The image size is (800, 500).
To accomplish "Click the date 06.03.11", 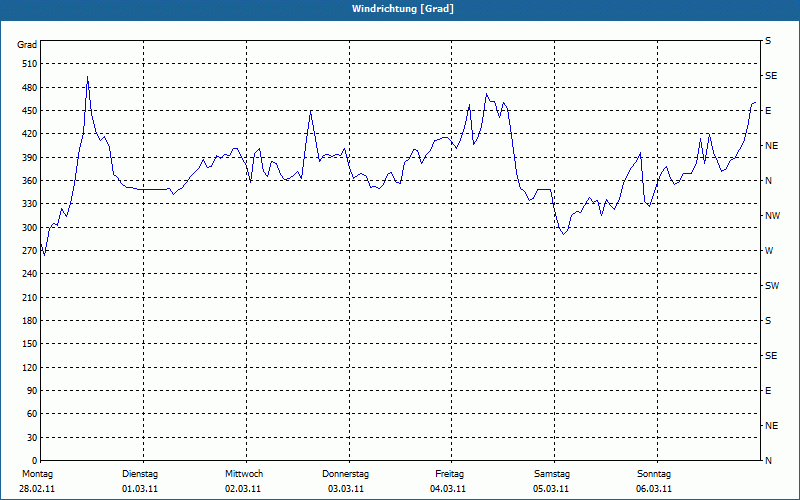I will click(x=654, y=489).
